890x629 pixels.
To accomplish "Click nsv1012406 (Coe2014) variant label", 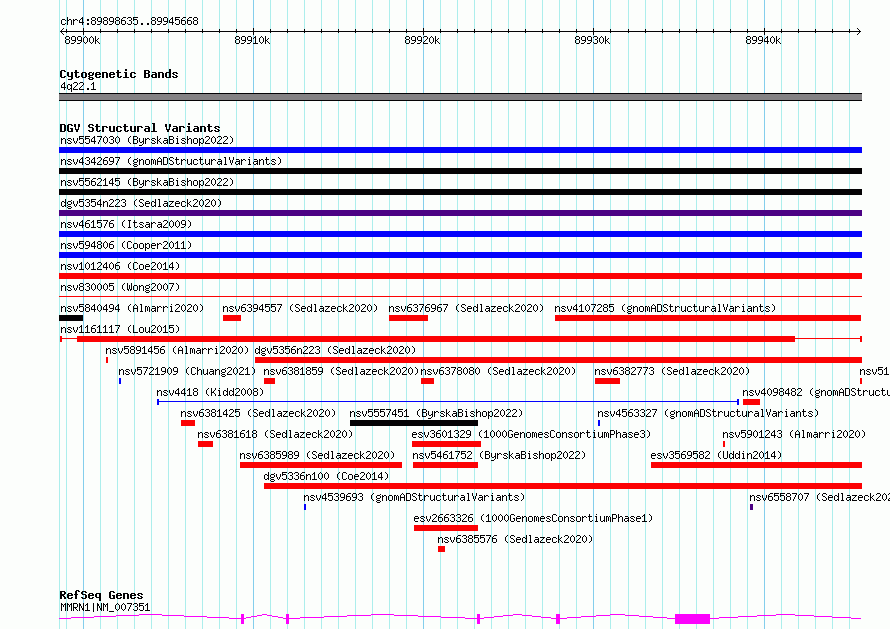I will coord(120,266).
